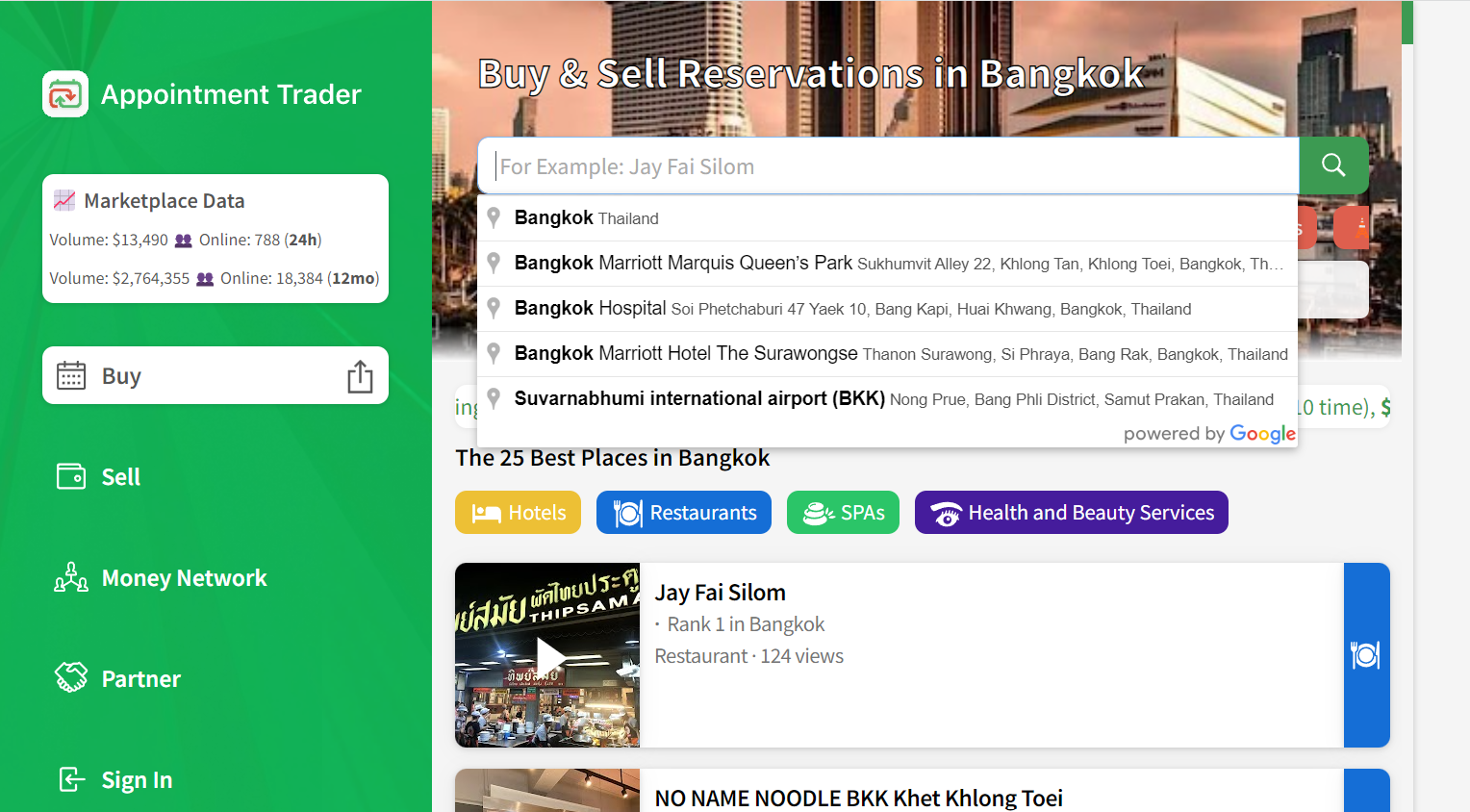This screenshot has height=812, width=1470.
Task: Pick Suvarnabhumi international airport suggestion
Action: click(699, 399)
